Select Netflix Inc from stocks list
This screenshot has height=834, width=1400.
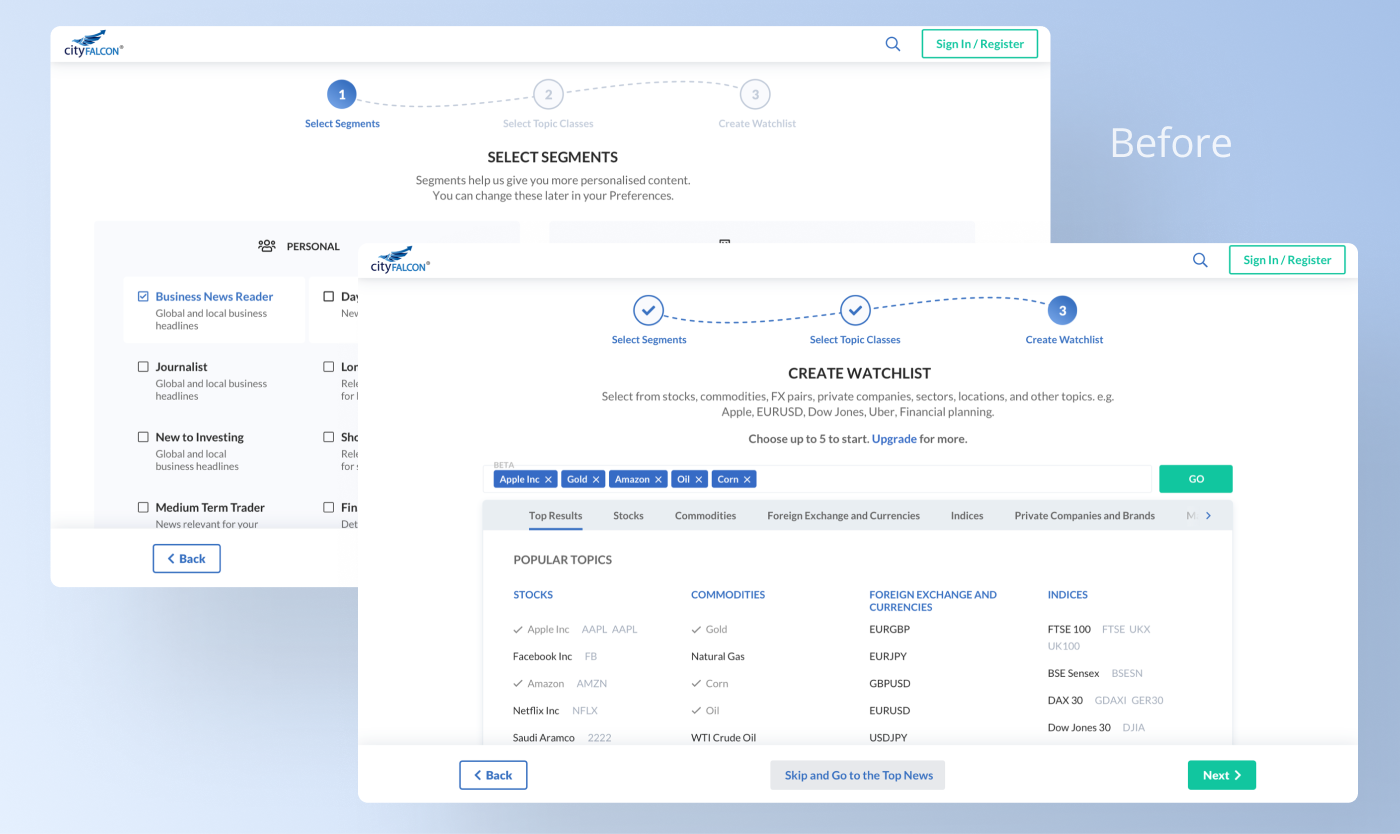tap(536, 710)
